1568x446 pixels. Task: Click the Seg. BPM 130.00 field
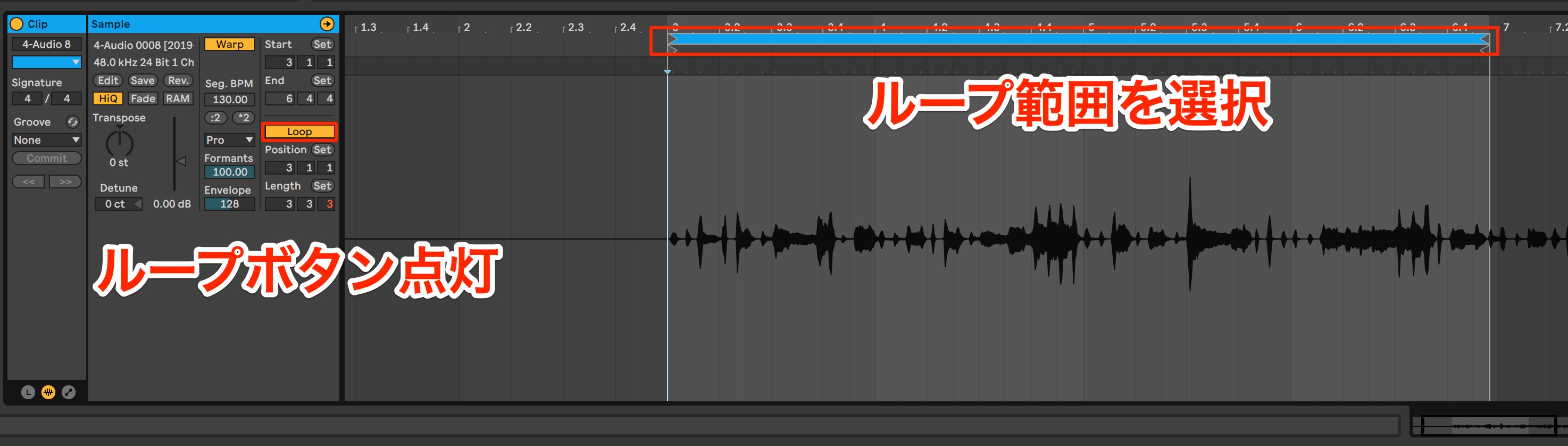229,100
